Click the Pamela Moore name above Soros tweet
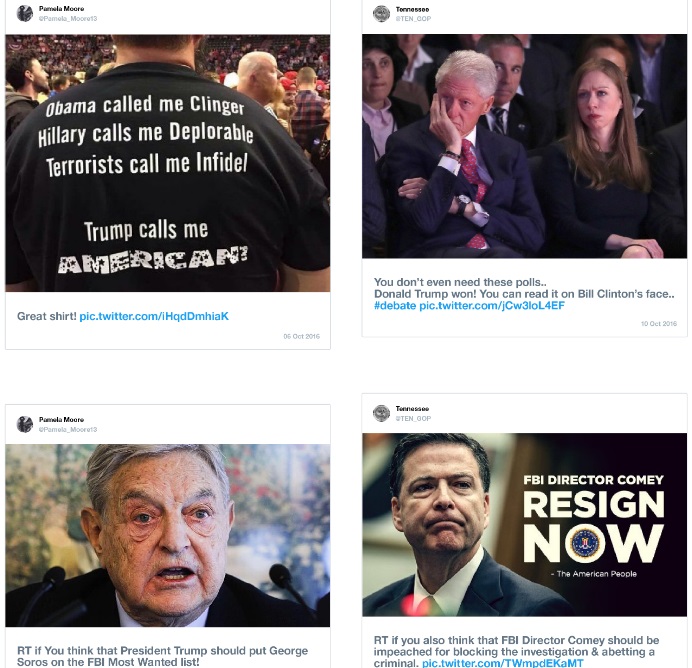The image size is (692, 668). [61, 419]
